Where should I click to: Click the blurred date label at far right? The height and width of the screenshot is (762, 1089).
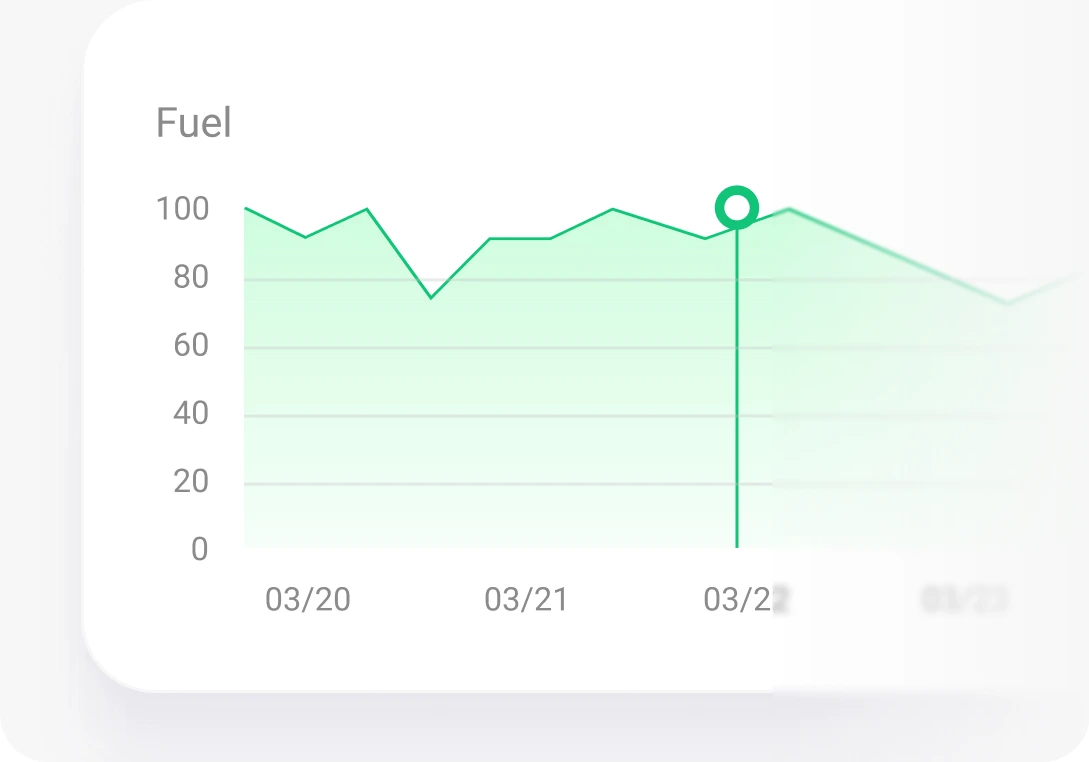pos(964,599)
